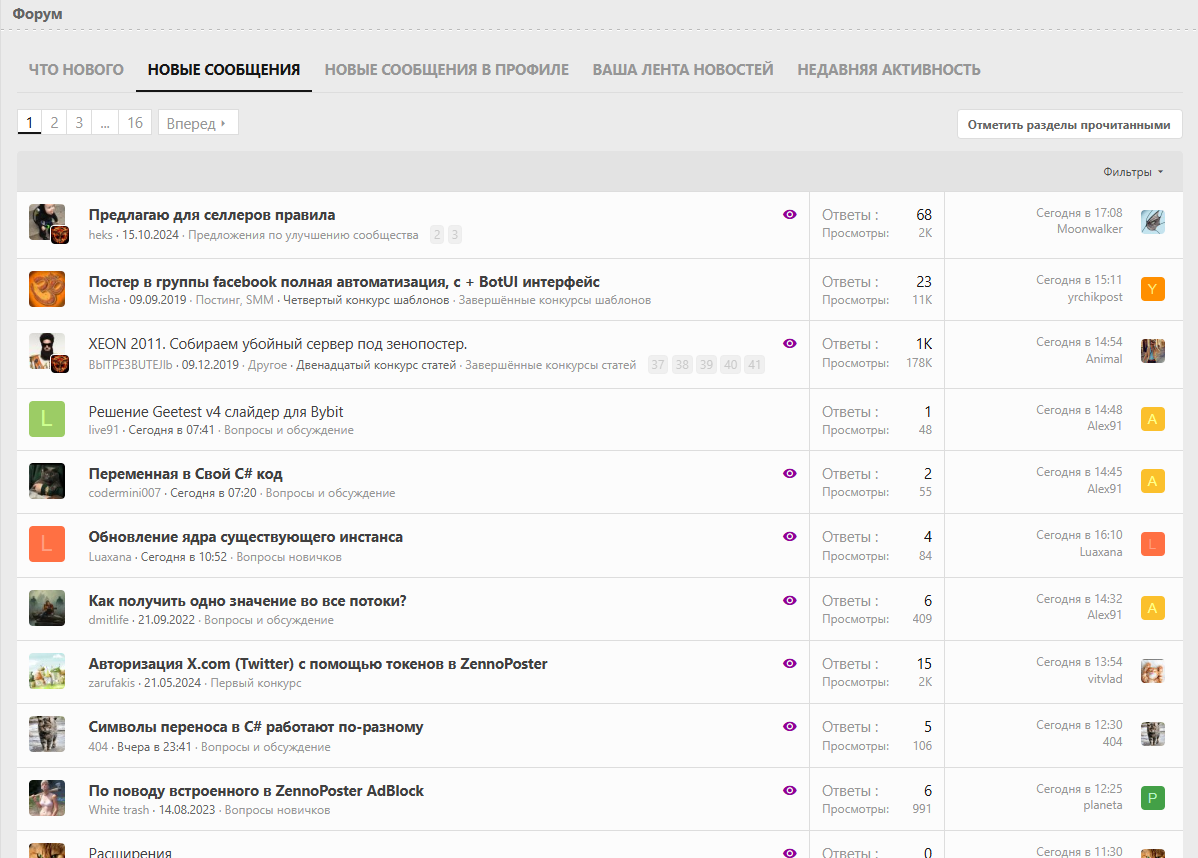This screenshot has width=1198, height=858.
Task: Toggle watch eye on Предлагаю для селлеров правила
Action: click(790, 214)
